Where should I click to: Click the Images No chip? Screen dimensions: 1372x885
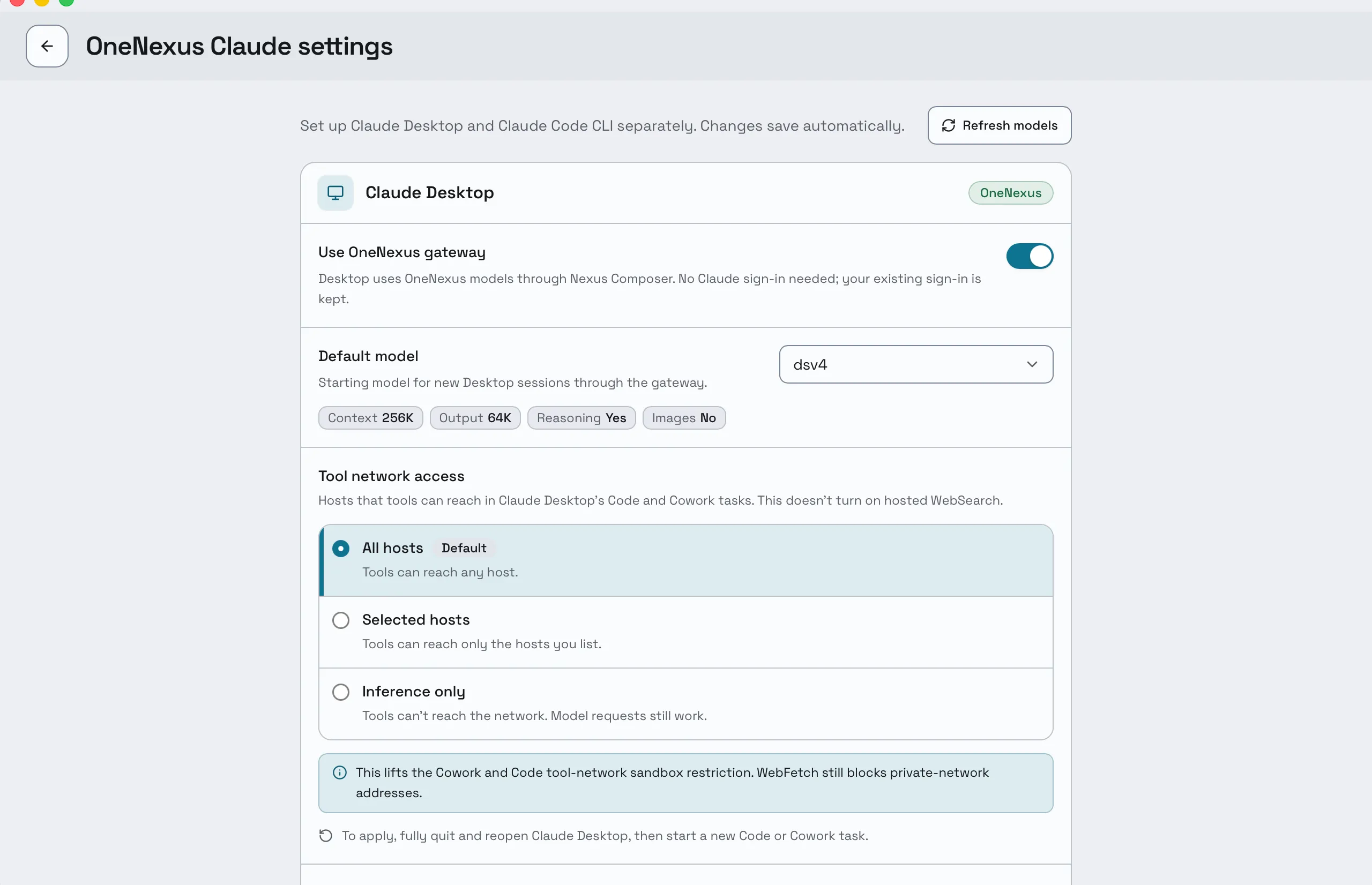point(683,418)
